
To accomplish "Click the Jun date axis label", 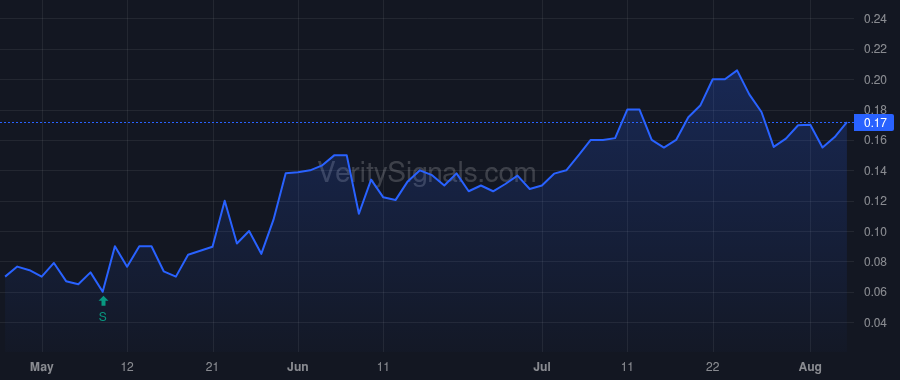I will click(x=298, y=367).
